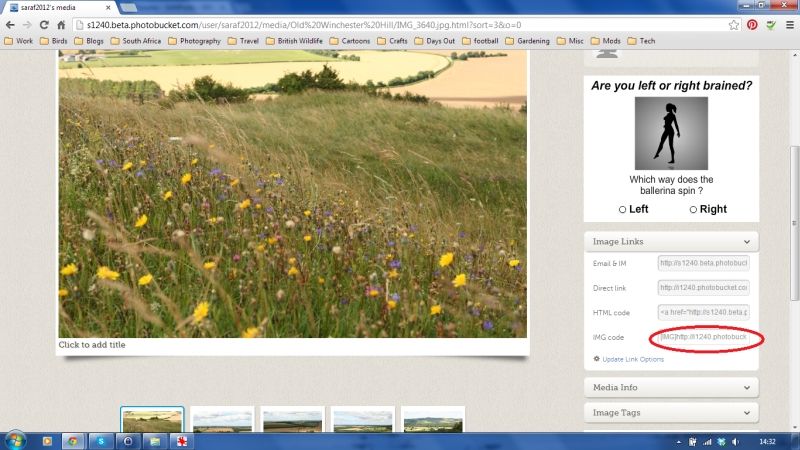Reload the page with the refresh icon

click(x=44, y=24)
